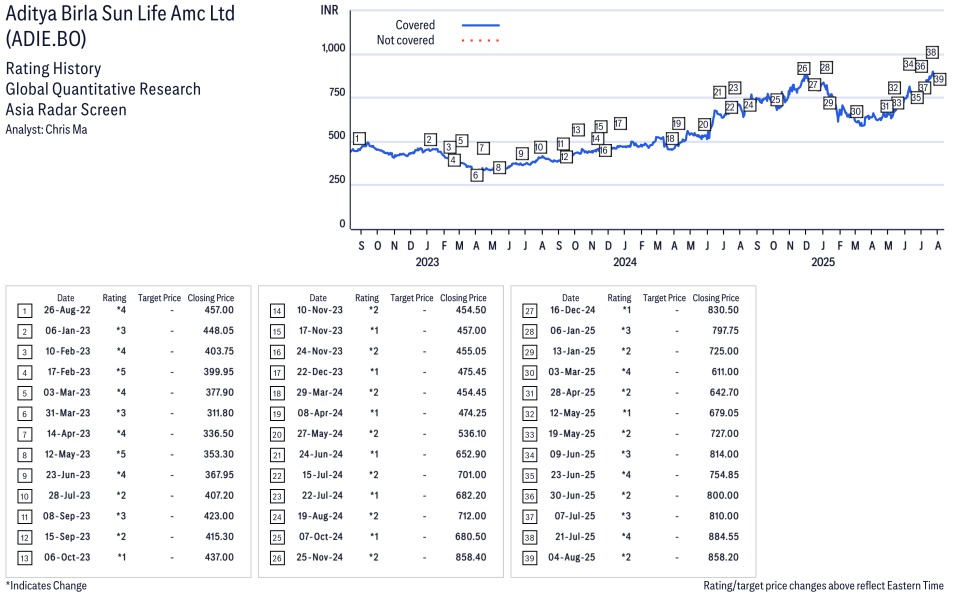Viewport: 955px width, 593px height.
Task: Select the 2024 year label below the chart
Action: [x=625, y=262]
